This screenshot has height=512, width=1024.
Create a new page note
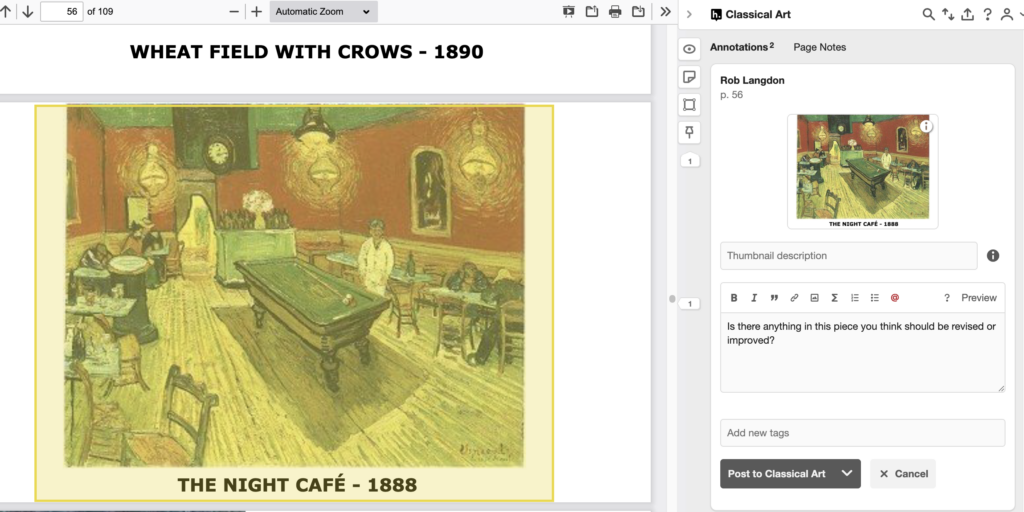(689, 77)
